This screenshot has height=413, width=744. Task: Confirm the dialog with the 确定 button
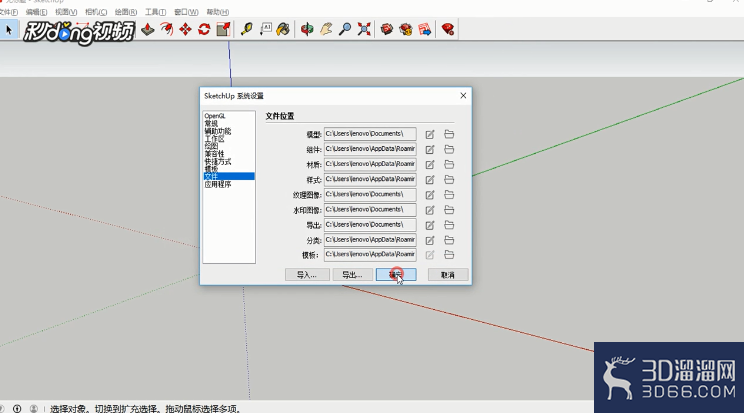click(x=396, y=275)
